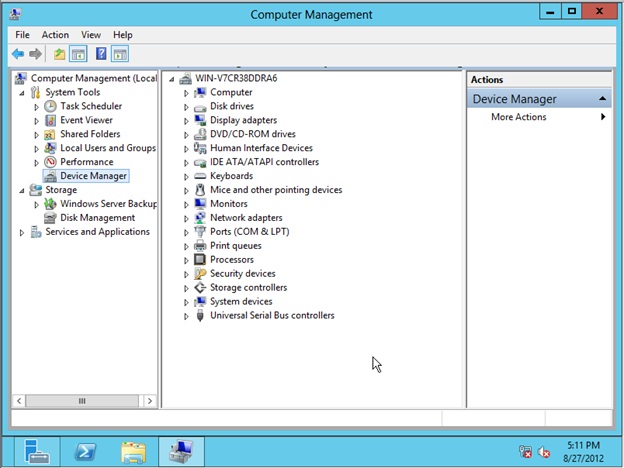Click the Performance gauge icon
The width and height of the screenshot is (624, 468).
pos(50,162)
